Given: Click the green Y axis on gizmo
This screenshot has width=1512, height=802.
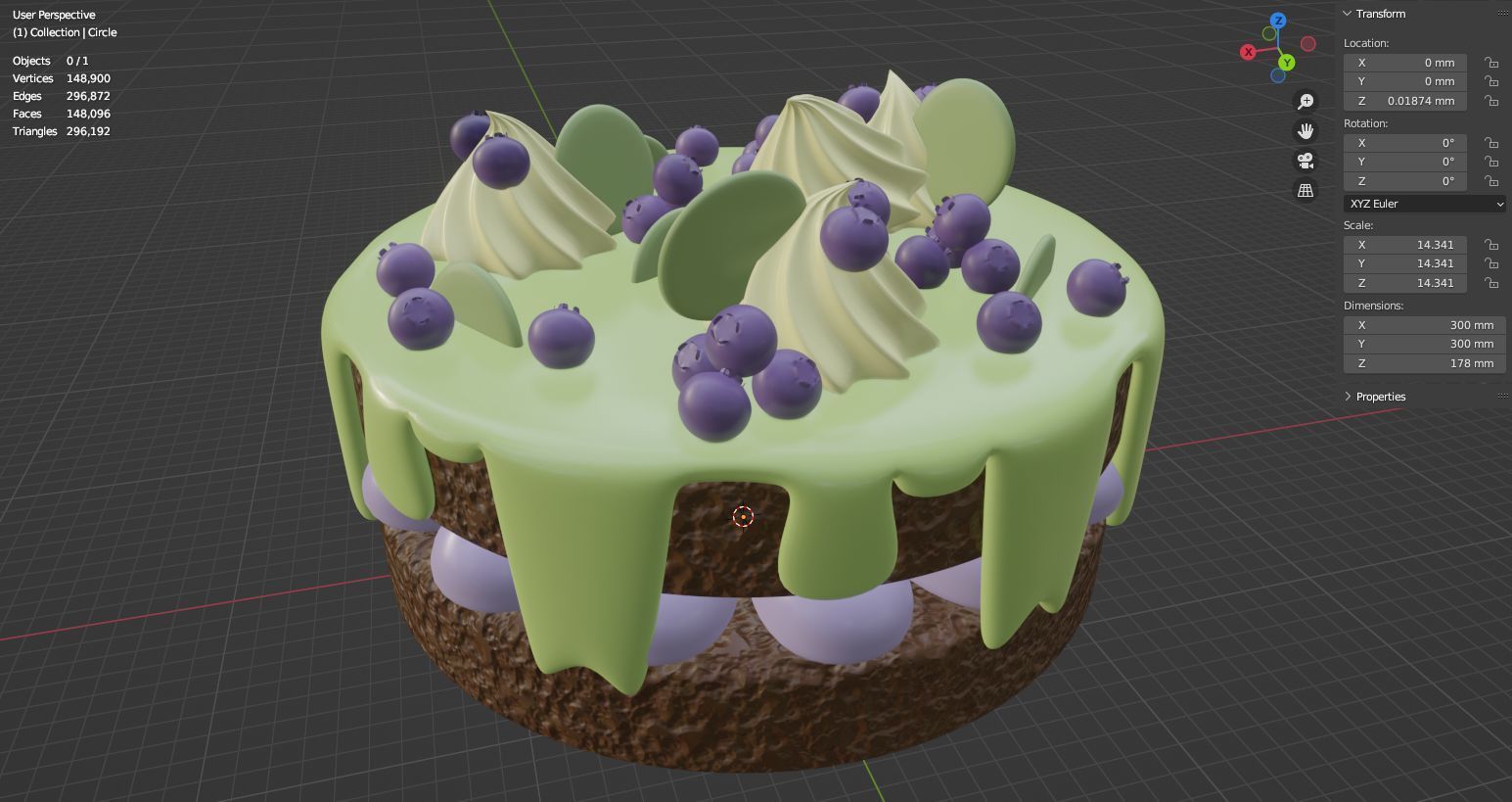Looking at the screenshot, I should coord(1287,63).
